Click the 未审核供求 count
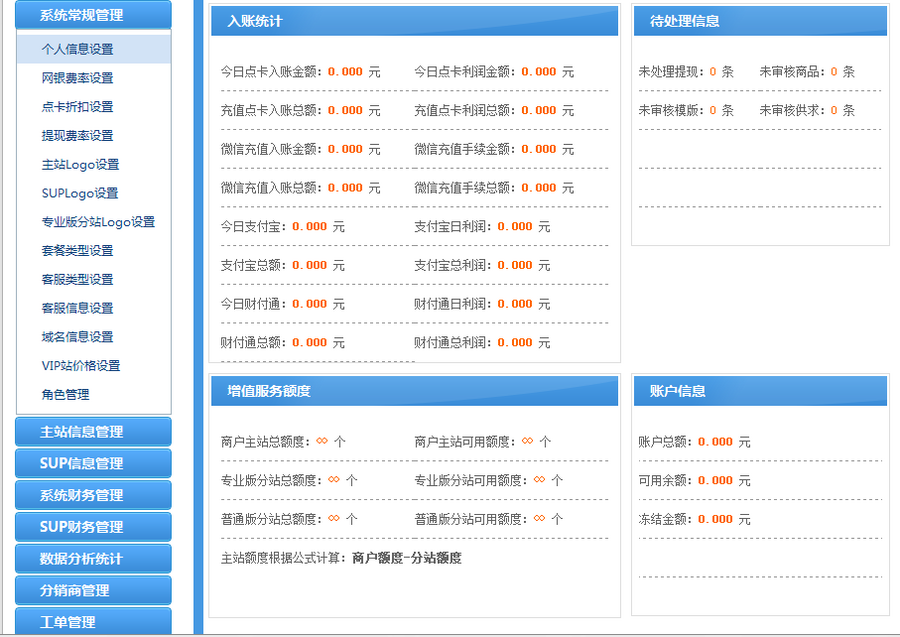Image resolution: width=900 pixels, height=637 pixels. 834,110
